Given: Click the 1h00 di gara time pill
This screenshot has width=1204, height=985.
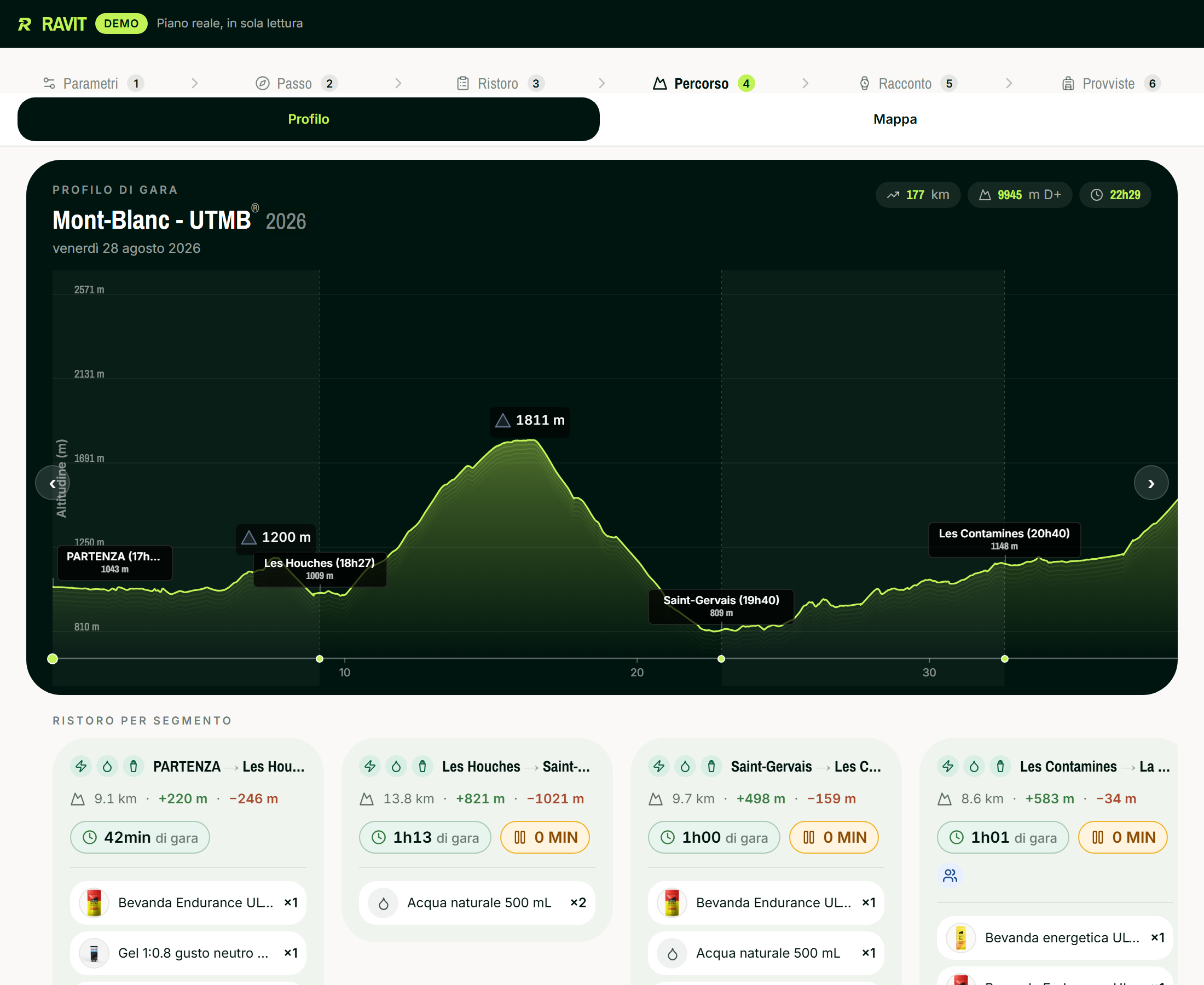Looking at the screenshot, I should click(714, 837).
